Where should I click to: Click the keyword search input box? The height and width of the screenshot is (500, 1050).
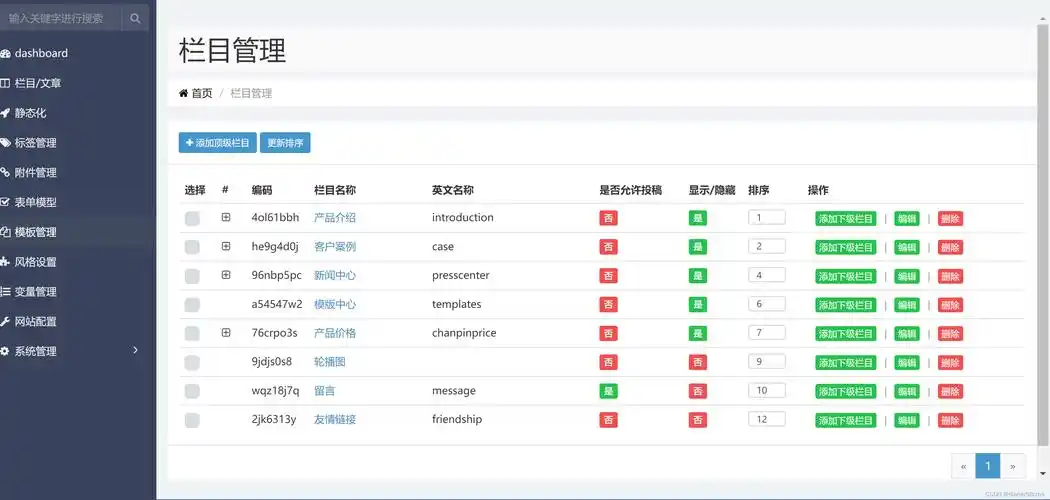tap(61, 18)
